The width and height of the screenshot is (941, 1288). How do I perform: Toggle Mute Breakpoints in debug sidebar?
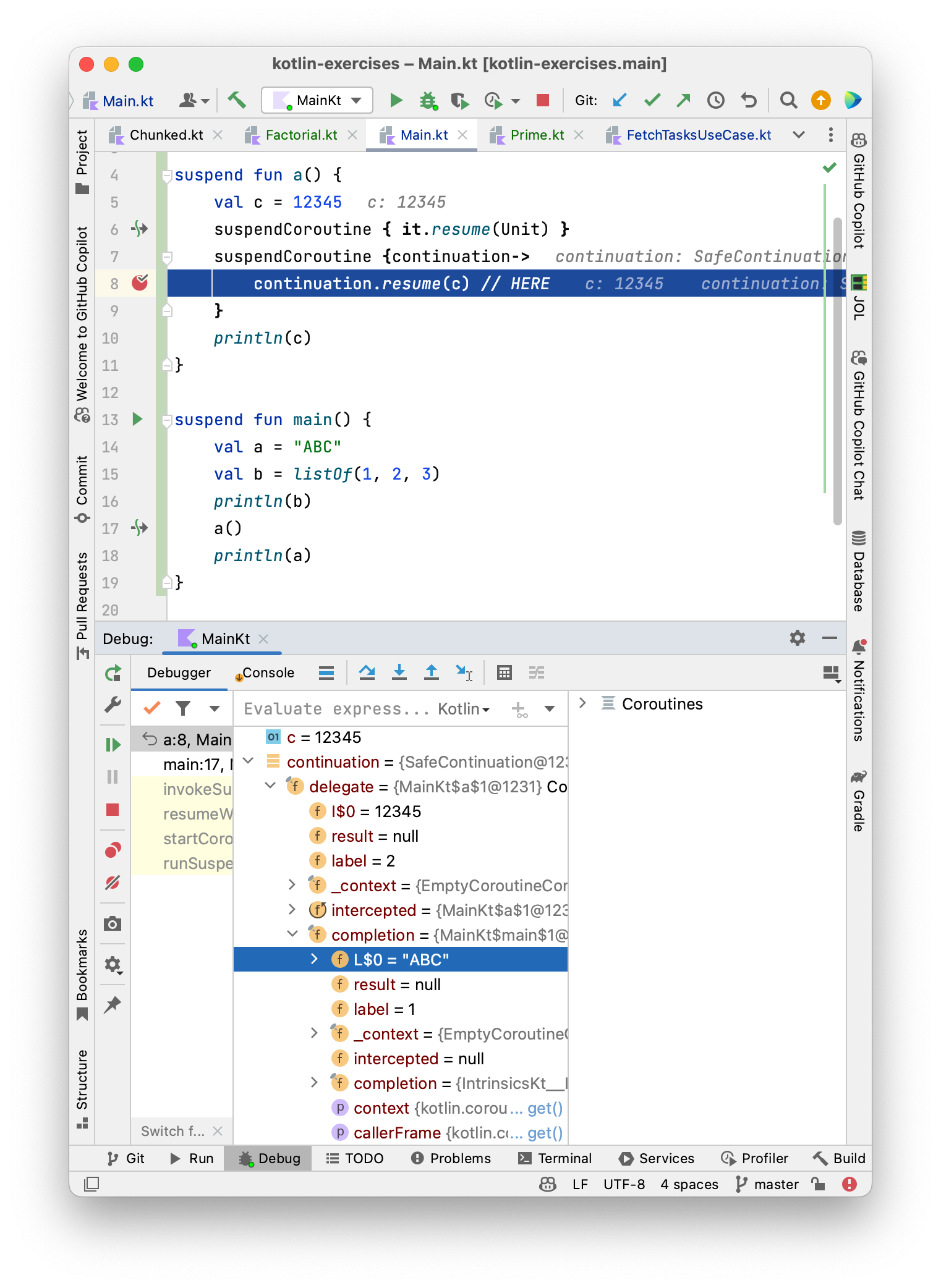(x=113, y=883)
